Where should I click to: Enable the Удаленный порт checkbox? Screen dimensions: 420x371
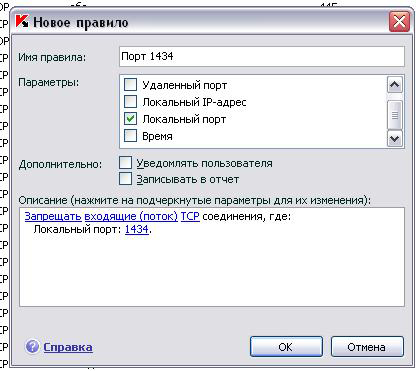coord(130,85)
